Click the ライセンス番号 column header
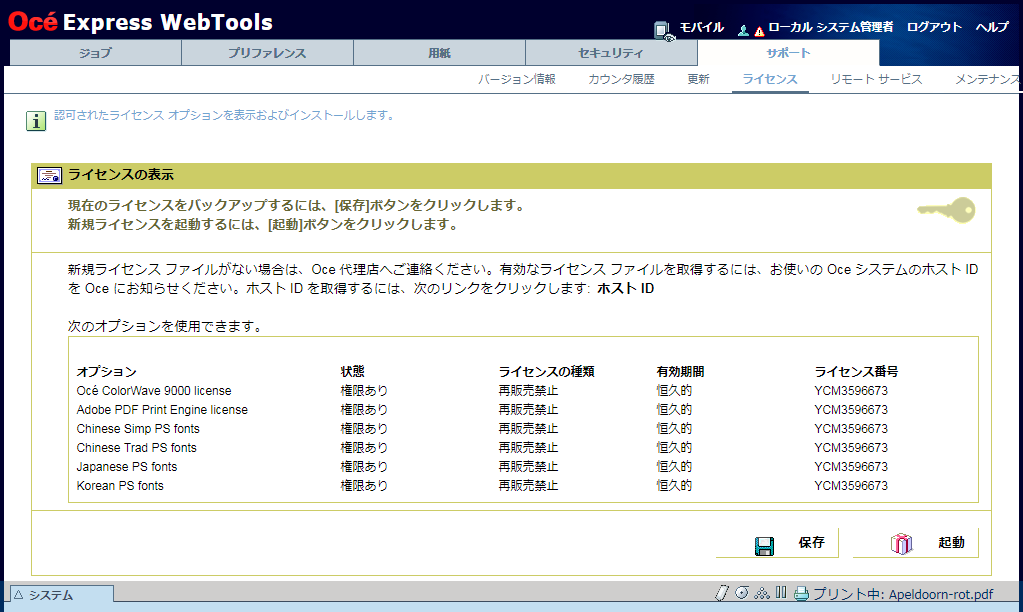 pos(856,371)
